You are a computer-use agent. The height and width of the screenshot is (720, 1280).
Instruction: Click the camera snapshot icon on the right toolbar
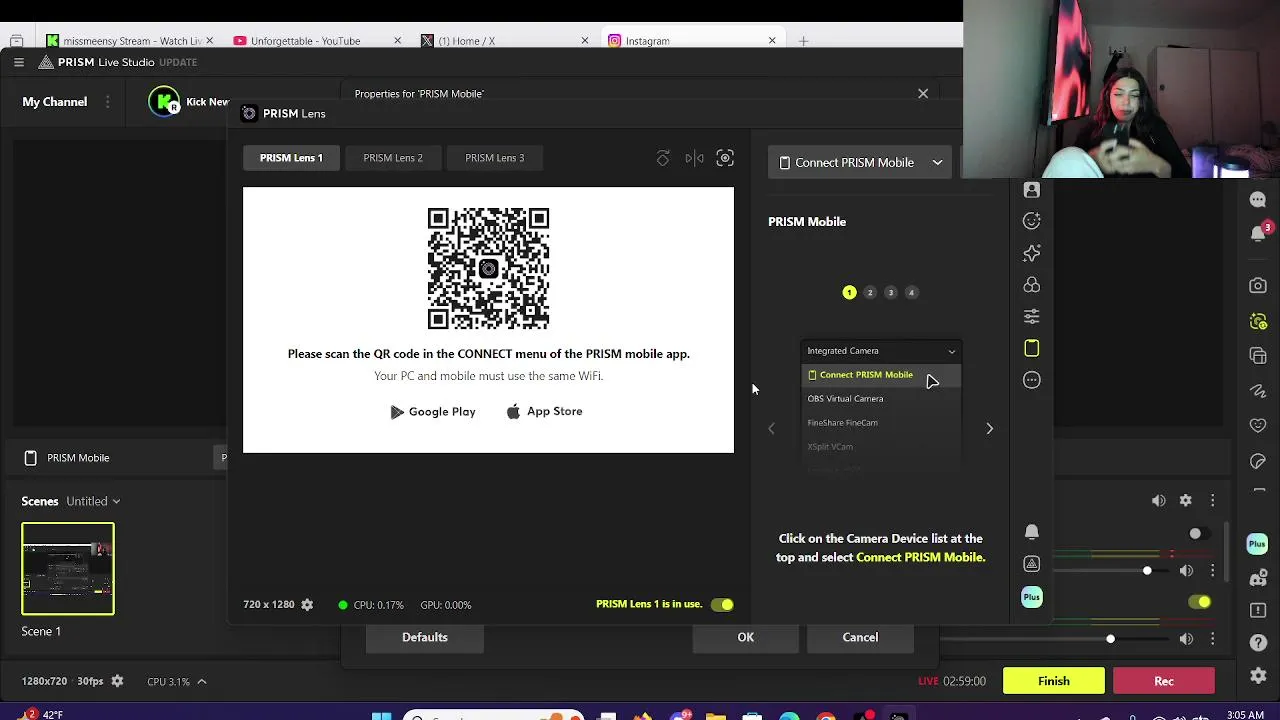pos(1258,286)
